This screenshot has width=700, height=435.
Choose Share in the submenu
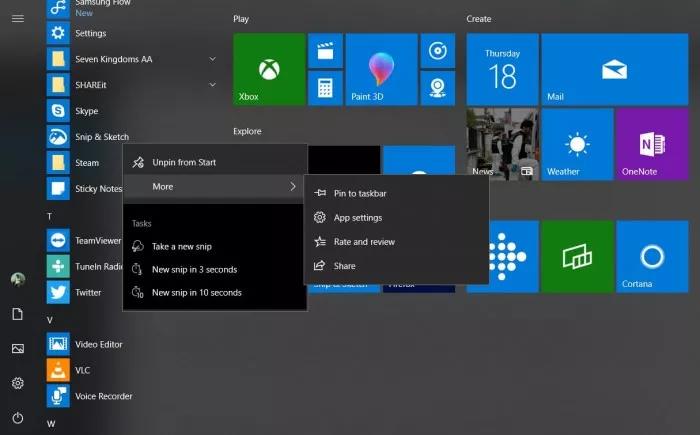pyautogui.click(x=396, y=266)
